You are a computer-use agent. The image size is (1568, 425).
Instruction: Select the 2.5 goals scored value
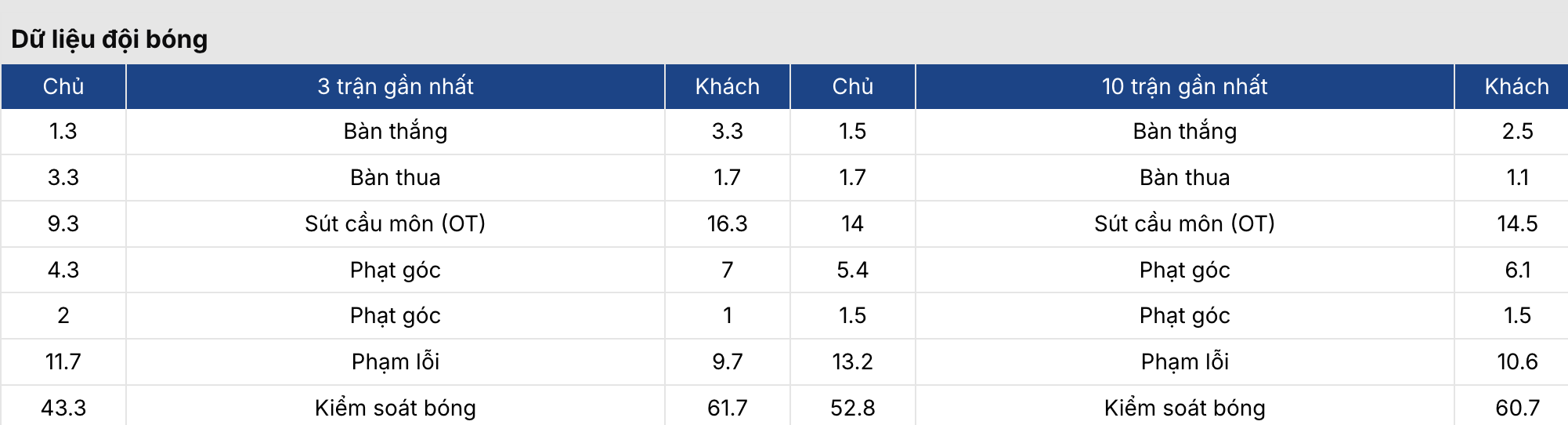(x=1516, y=131)
